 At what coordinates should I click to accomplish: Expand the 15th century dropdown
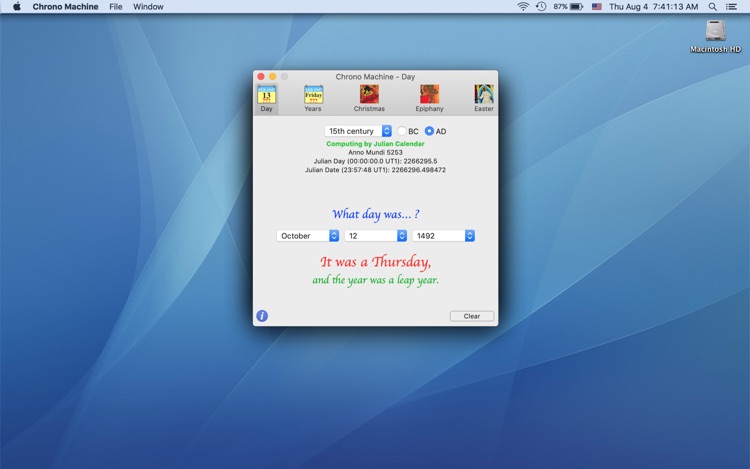click(358, 131)
